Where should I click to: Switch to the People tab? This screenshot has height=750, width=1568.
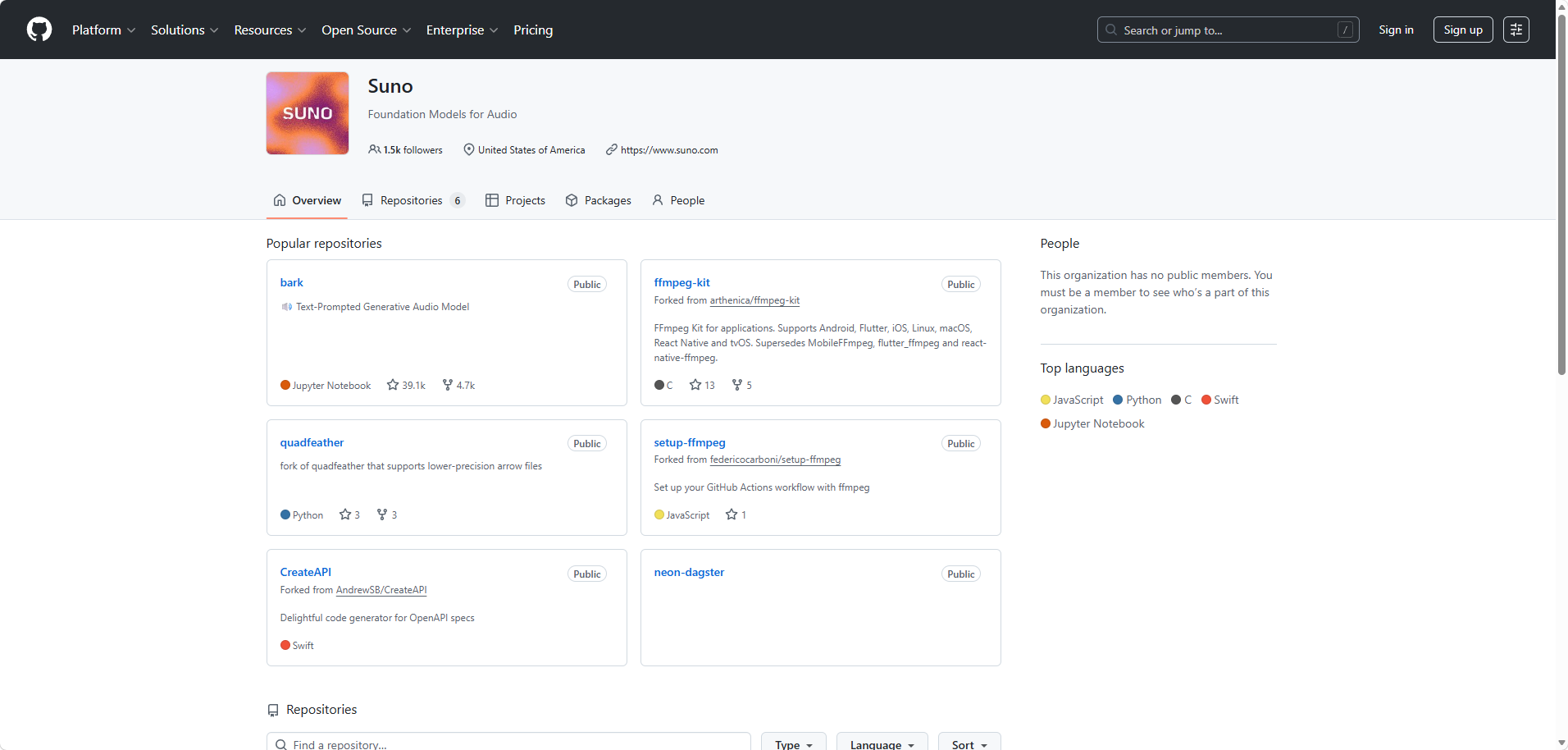click(678, 200)
